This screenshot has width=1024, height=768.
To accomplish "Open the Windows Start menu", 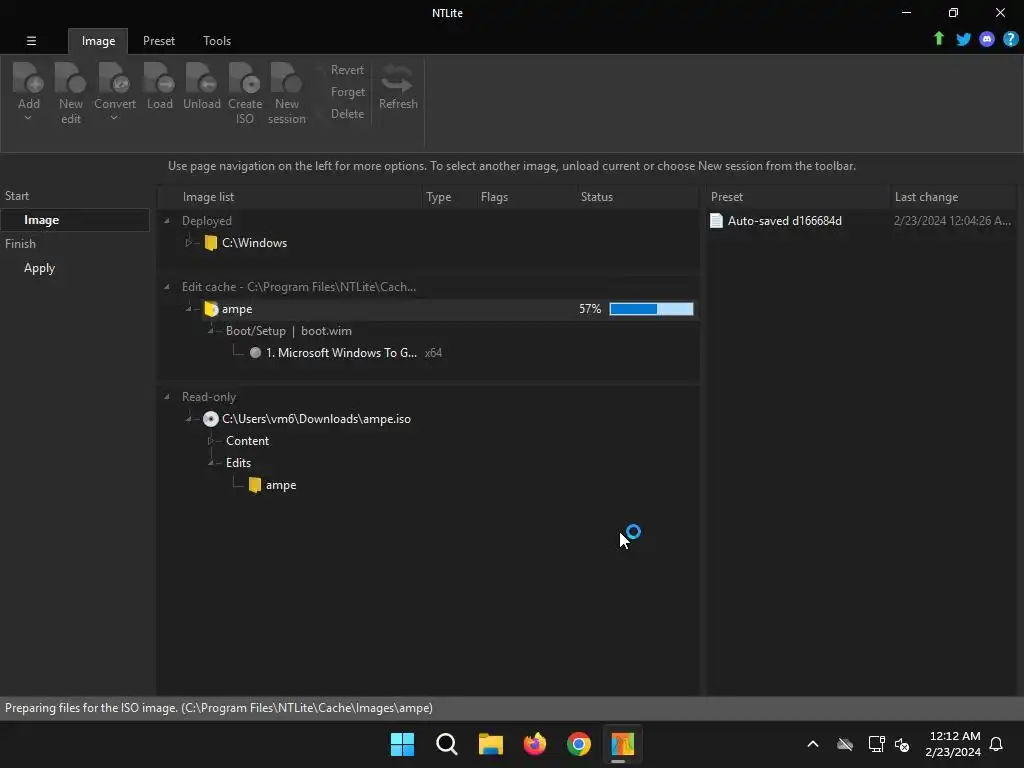I will pos(402,744).
